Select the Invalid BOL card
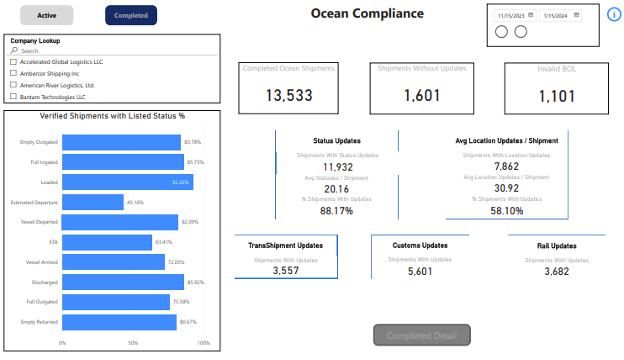 pos(556,88)
